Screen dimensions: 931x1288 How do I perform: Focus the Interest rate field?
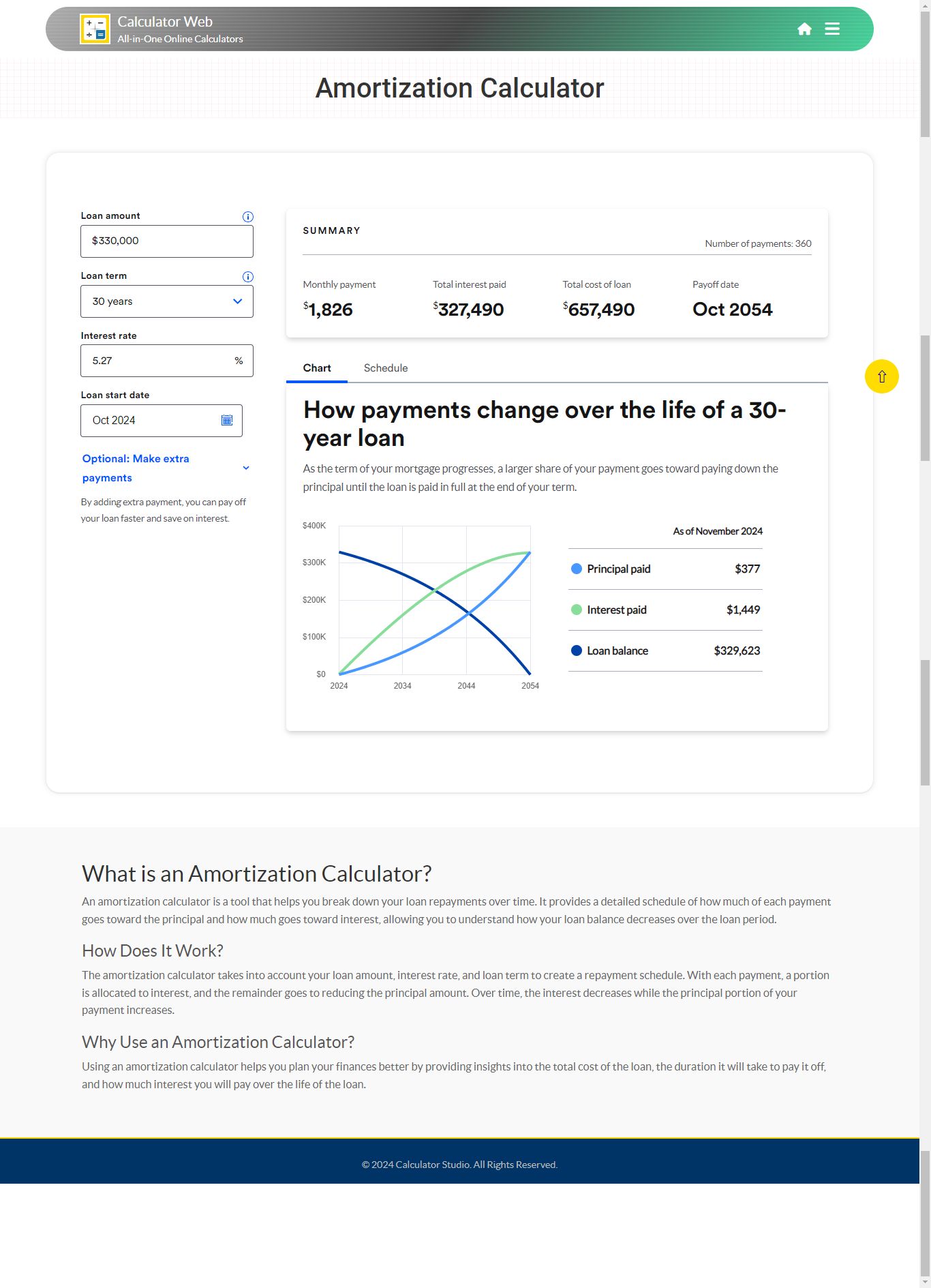pyautogui.click(x=157, y=361)
